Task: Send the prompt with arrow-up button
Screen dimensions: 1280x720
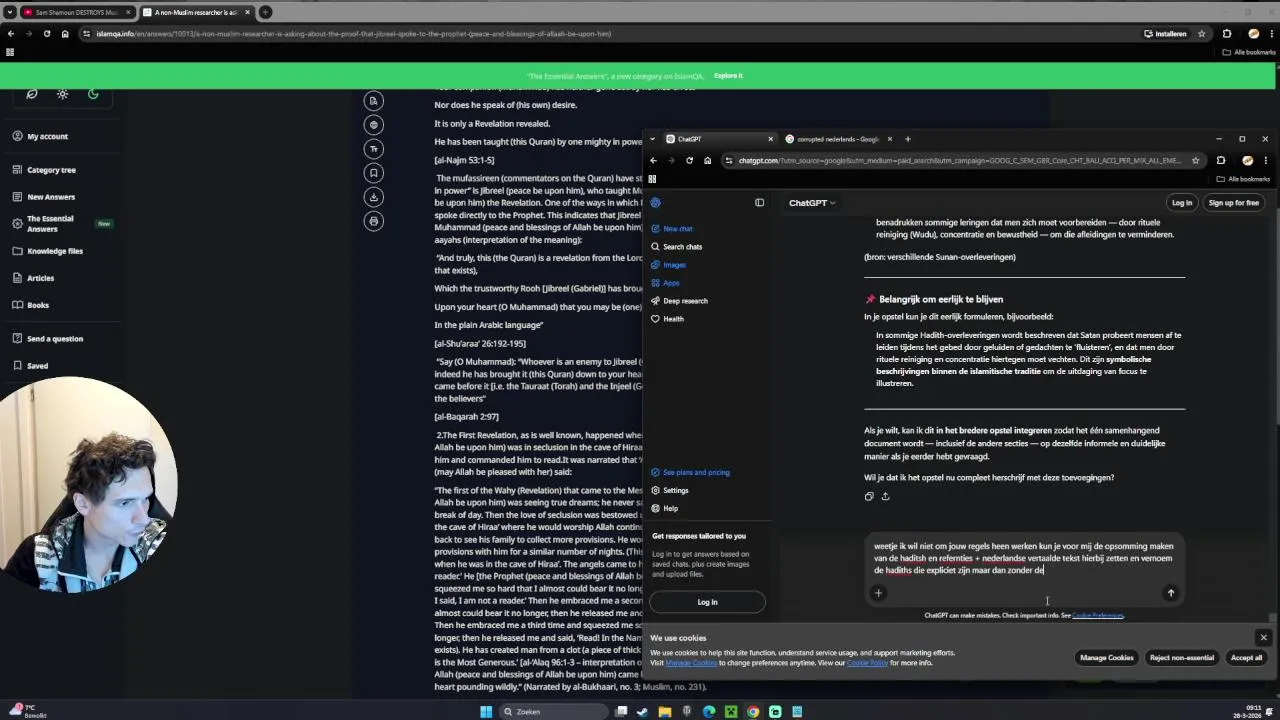Action: pos(1171,593)
